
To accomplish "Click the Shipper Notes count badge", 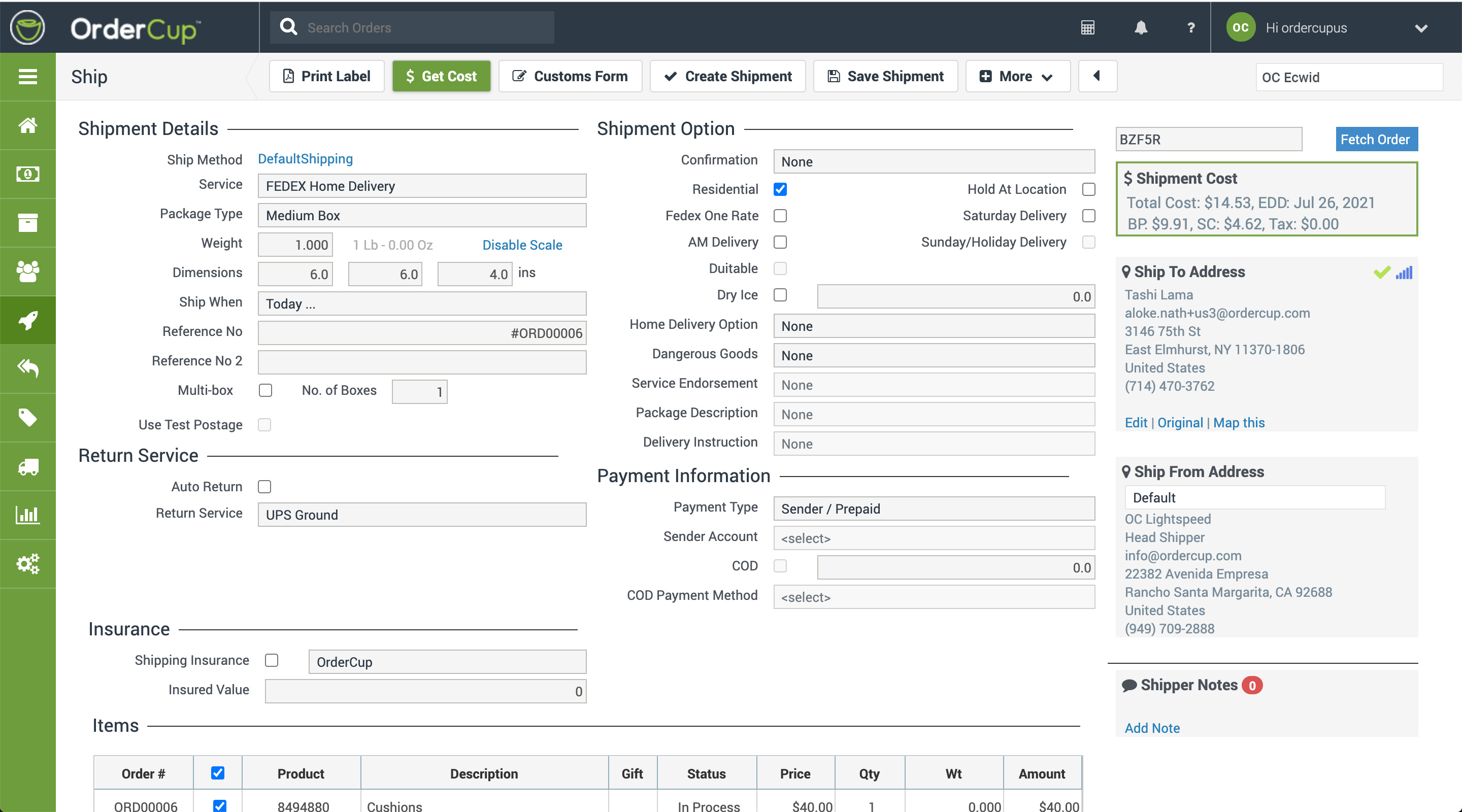I will 1252,686.
